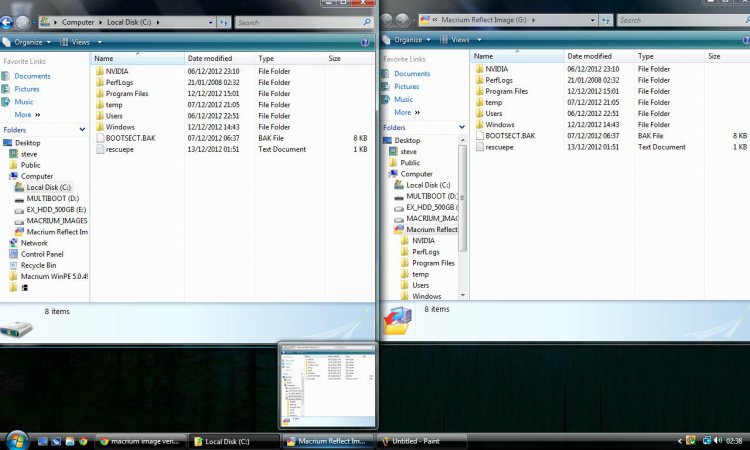
Task: Open Documents link in Macrium Reflect Image window
Action: [412, 74]
